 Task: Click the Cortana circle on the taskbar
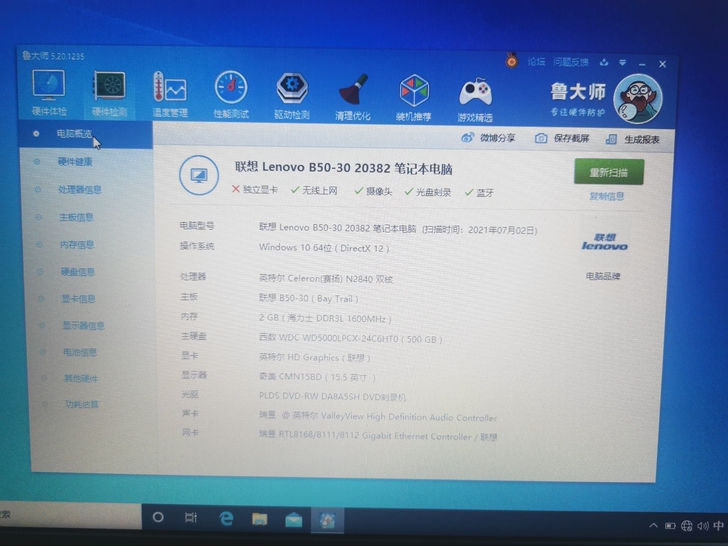tap(158, 517)
